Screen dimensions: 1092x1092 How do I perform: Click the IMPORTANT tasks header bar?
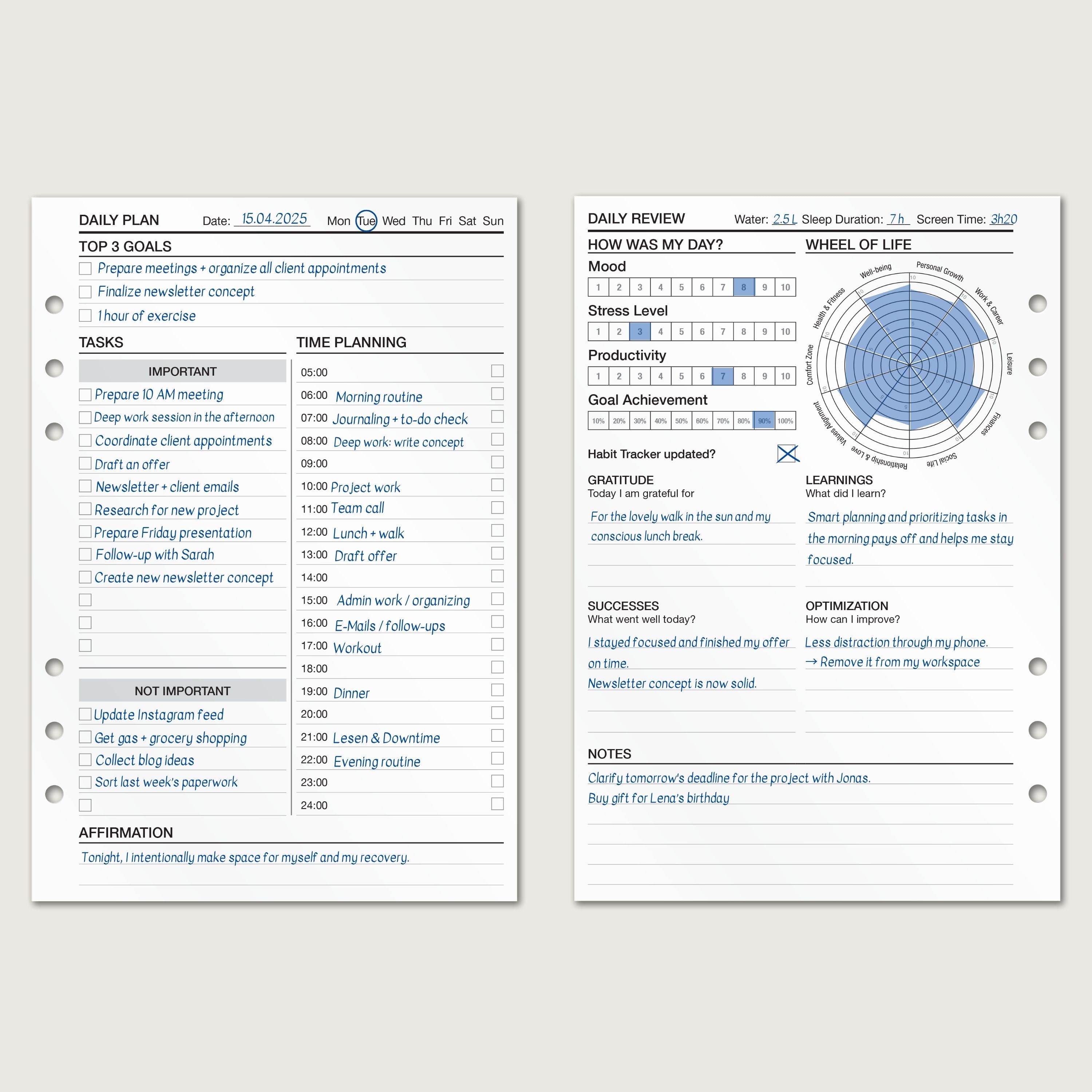point(183,371)
